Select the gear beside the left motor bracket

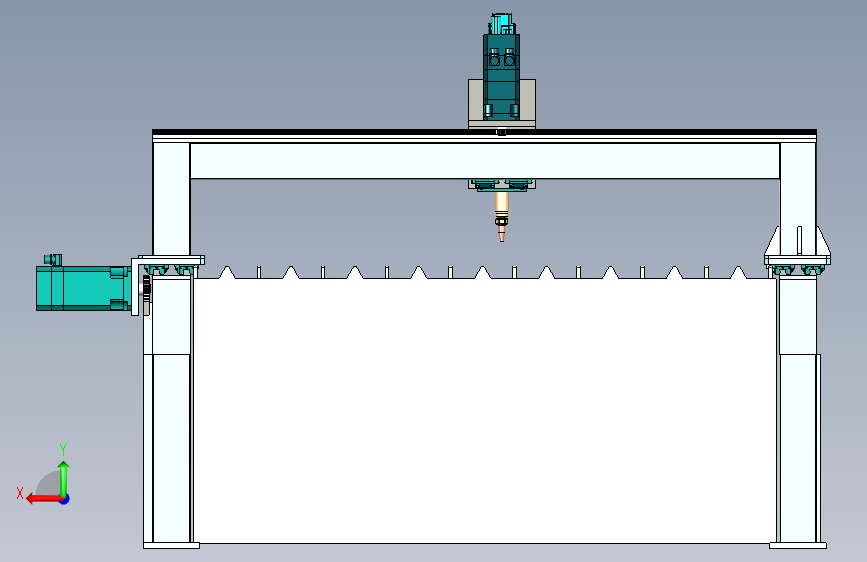(147, 288)
